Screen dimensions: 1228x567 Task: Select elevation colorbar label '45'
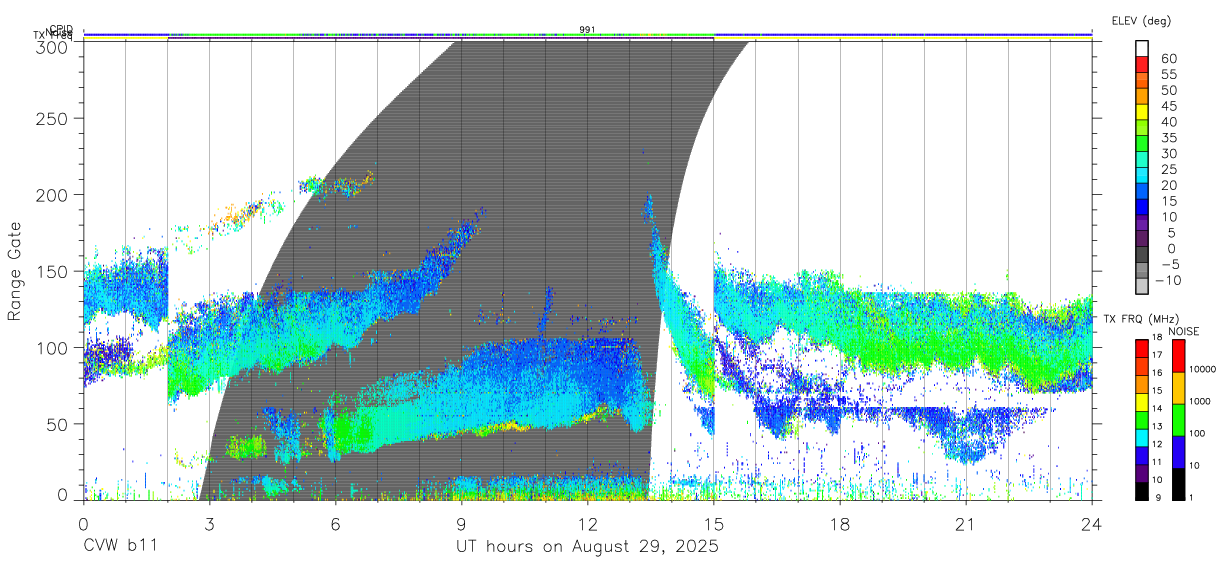(x=1168, y=106)
